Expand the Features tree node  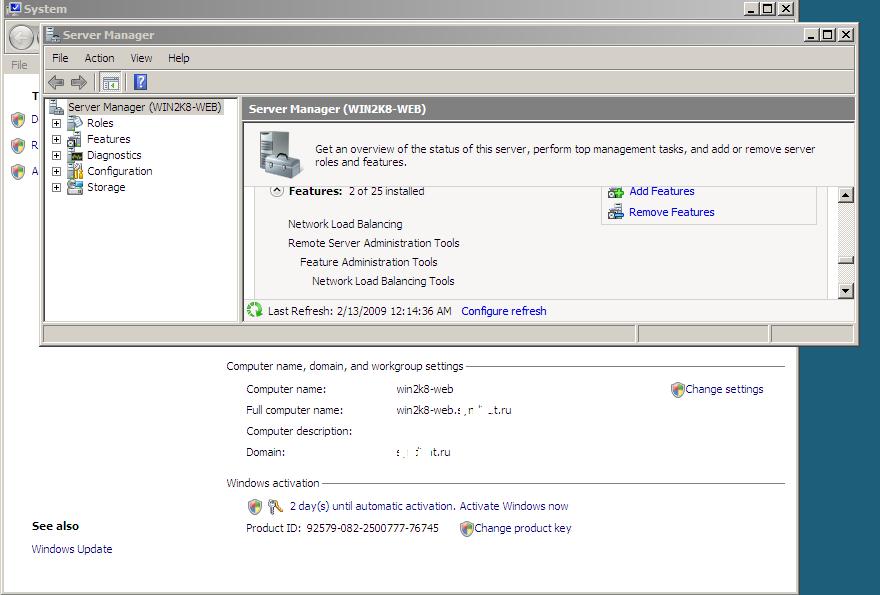[56, 139]
